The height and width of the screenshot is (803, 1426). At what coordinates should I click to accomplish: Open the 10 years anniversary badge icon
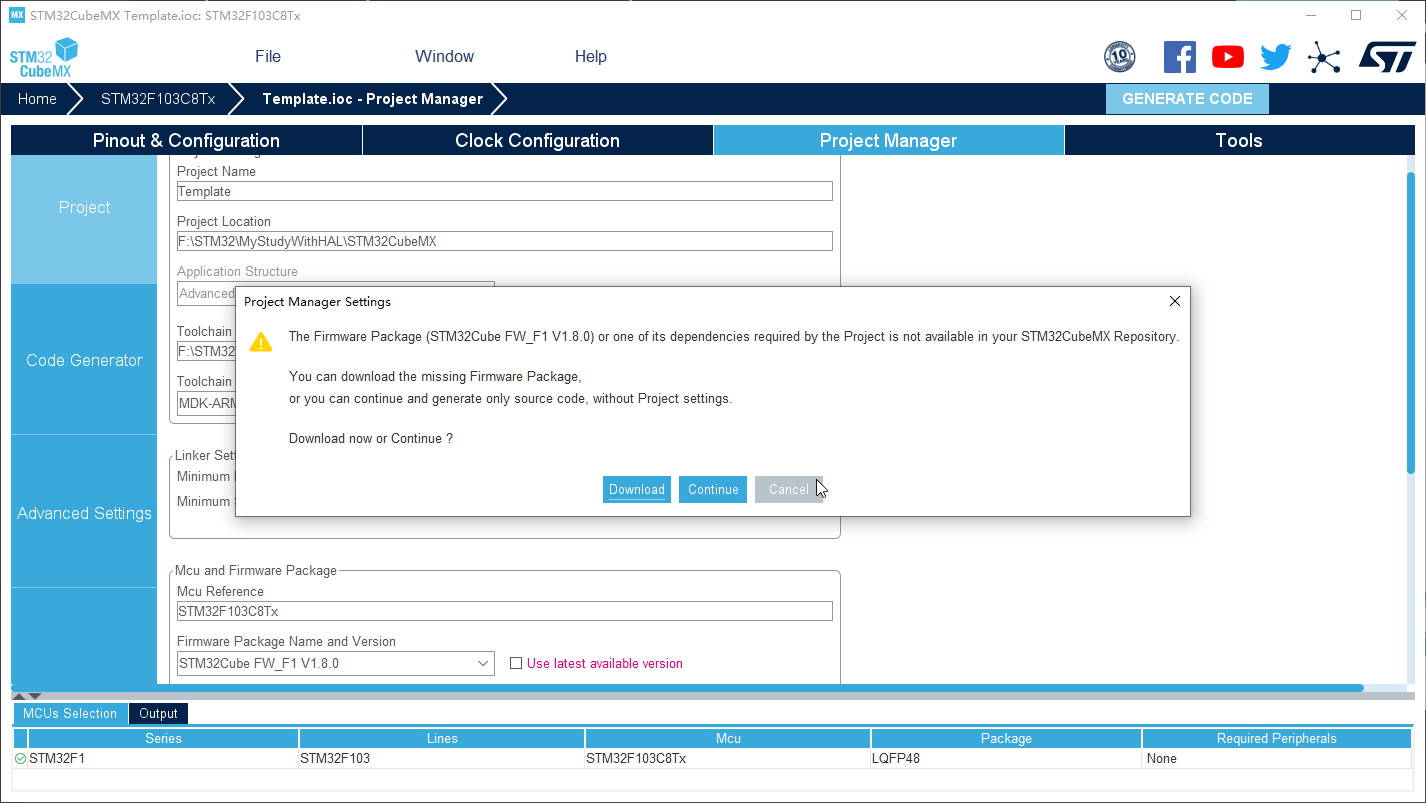click(1119, 57)
